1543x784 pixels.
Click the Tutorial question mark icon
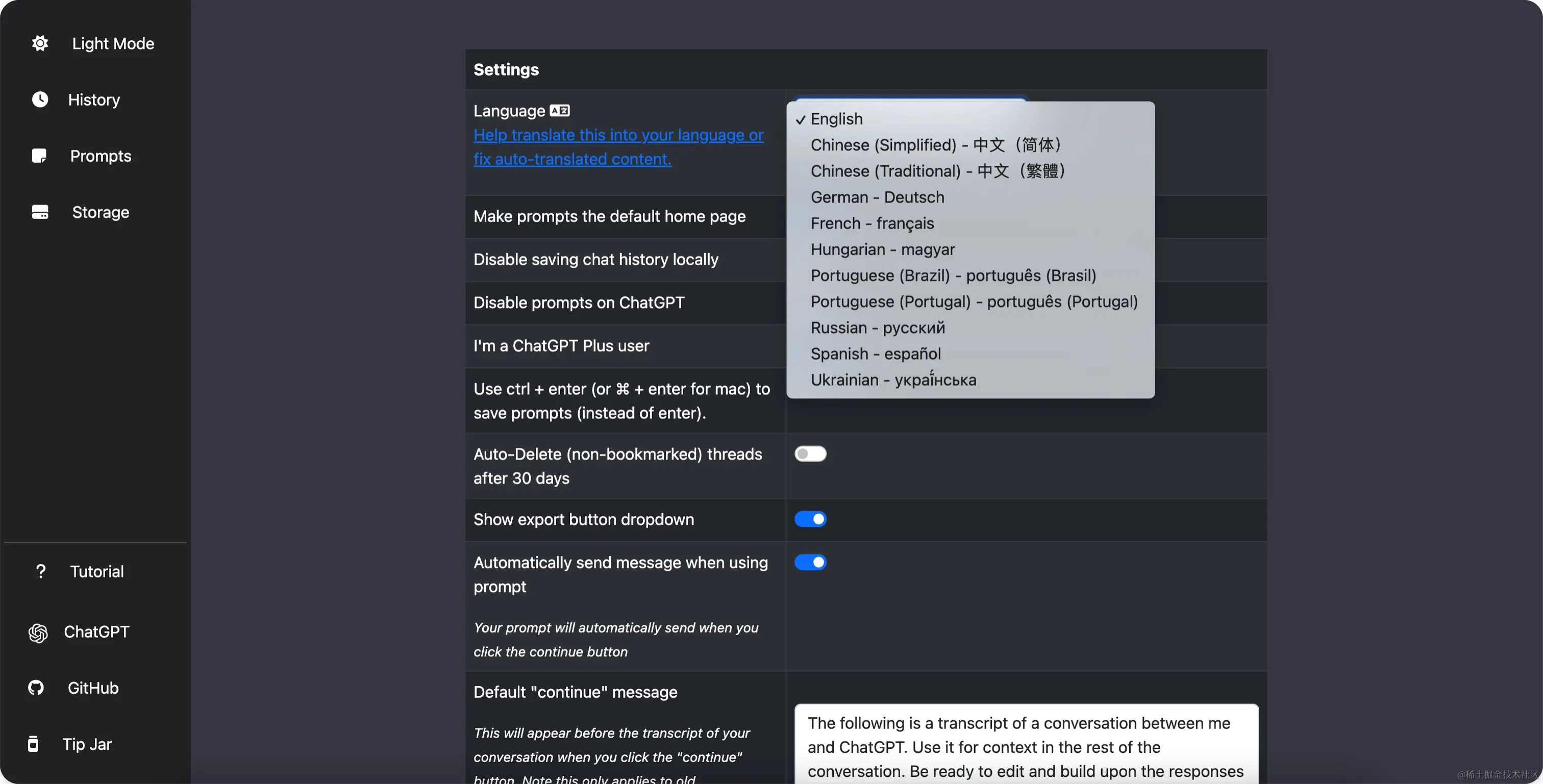pos(40,571)
